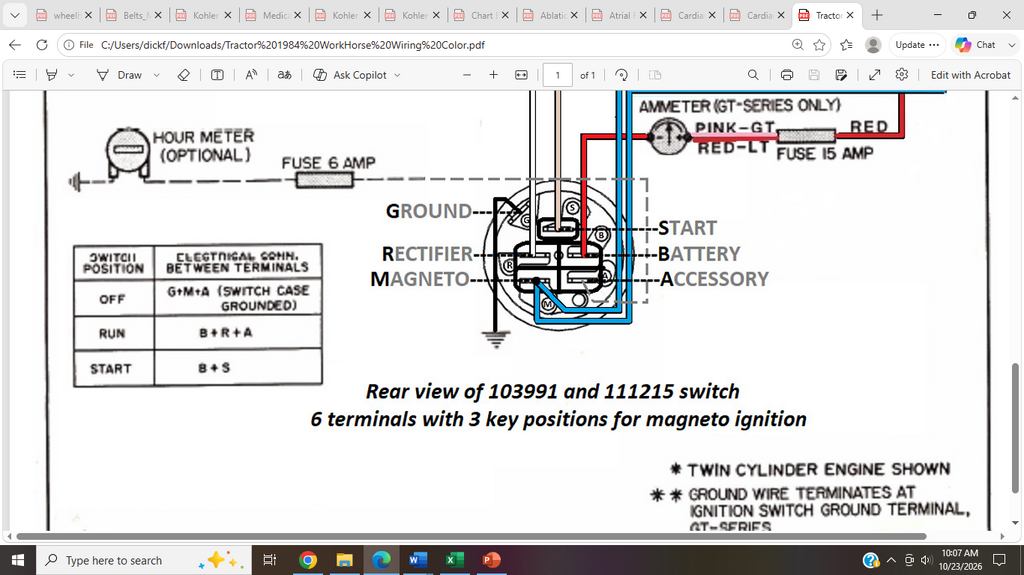Start Read aloud for the PDF
This screenshot has width=1024, height=575.
pyautogui.click(x=251, y=75)
